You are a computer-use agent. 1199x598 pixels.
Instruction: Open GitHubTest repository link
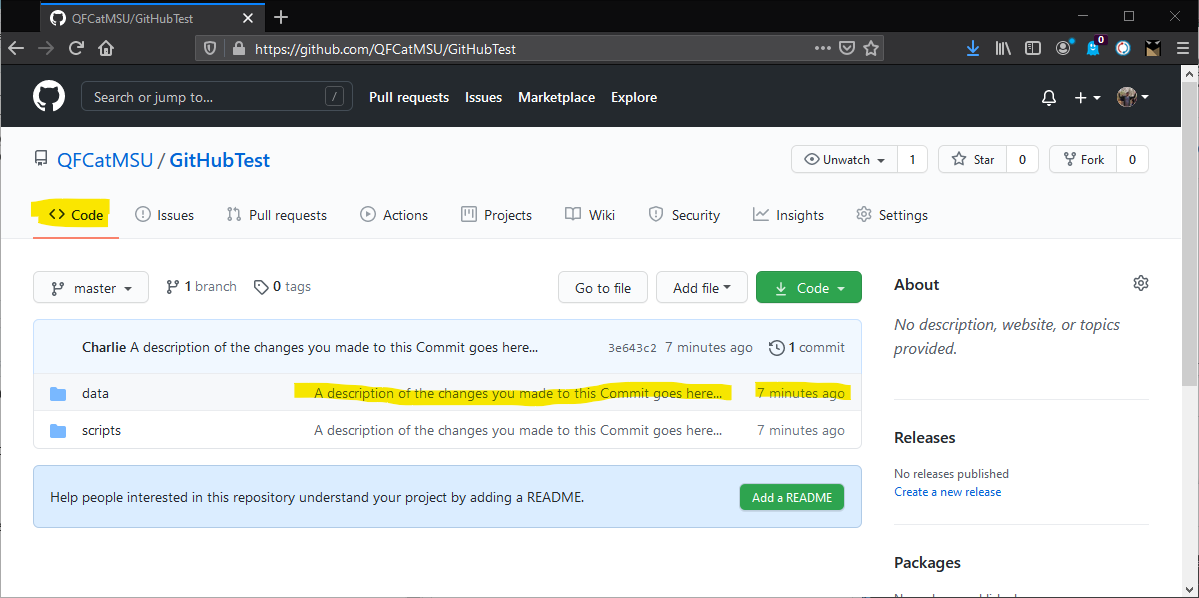click(x=219, y=161)
